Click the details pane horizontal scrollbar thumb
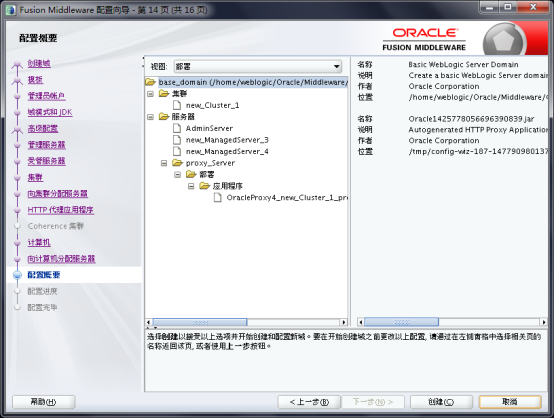This screenshot has height=418, width=554. [401, 322]
